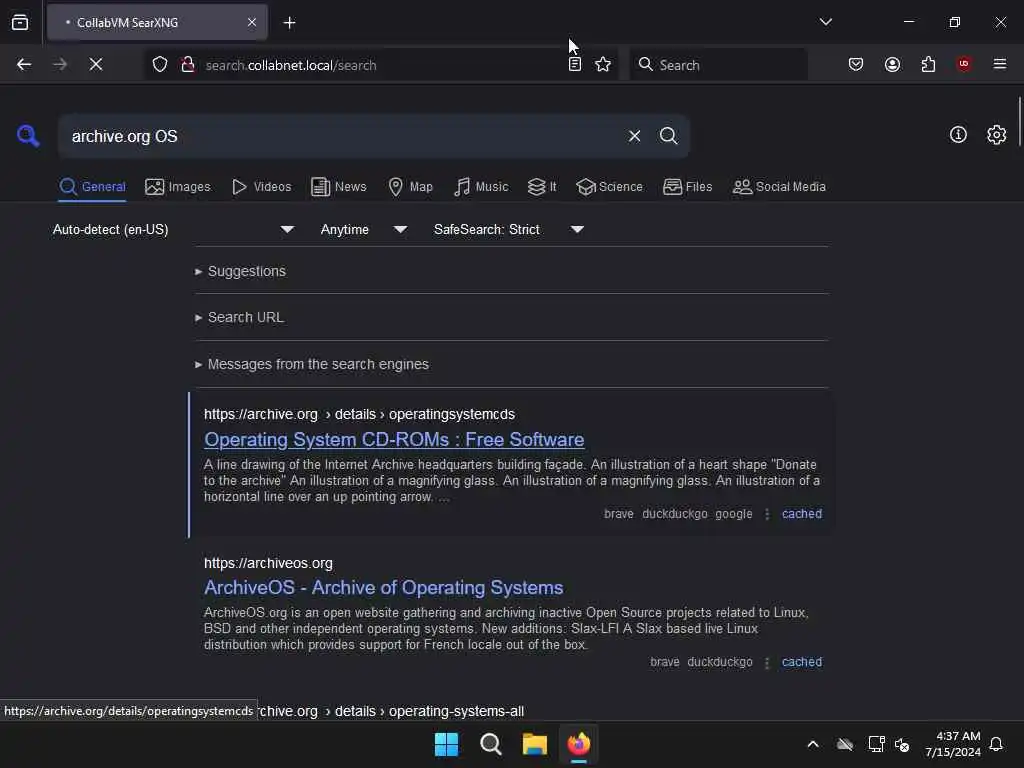Select the General category tab
The width and height of the screenshot is (1024, 768).
(92, 187)
